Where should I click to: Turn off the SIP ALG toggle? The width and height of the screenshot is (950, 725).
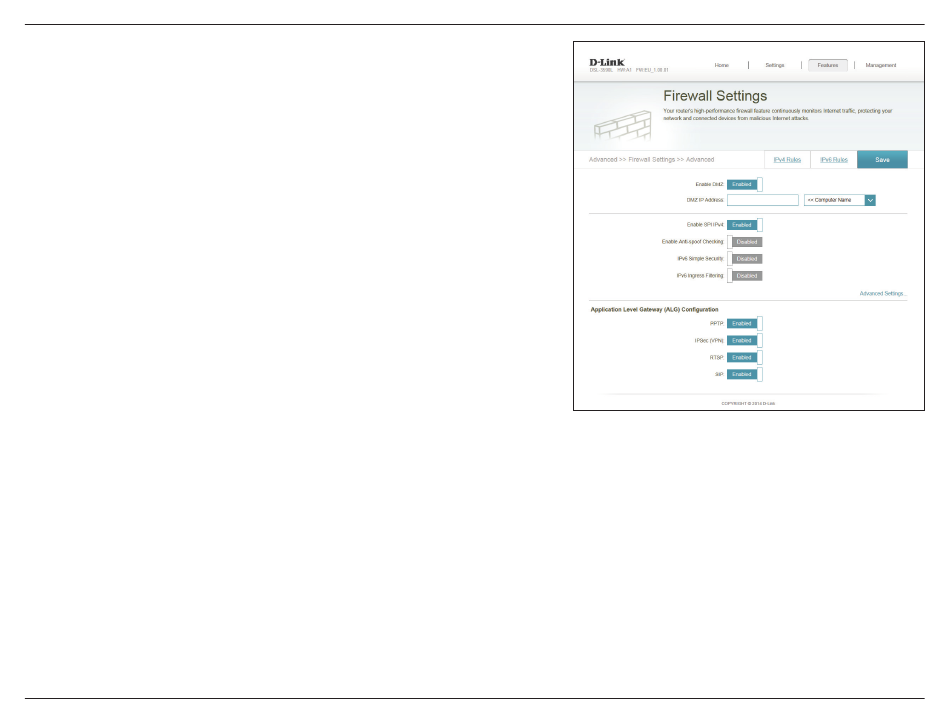coord(744,374)
